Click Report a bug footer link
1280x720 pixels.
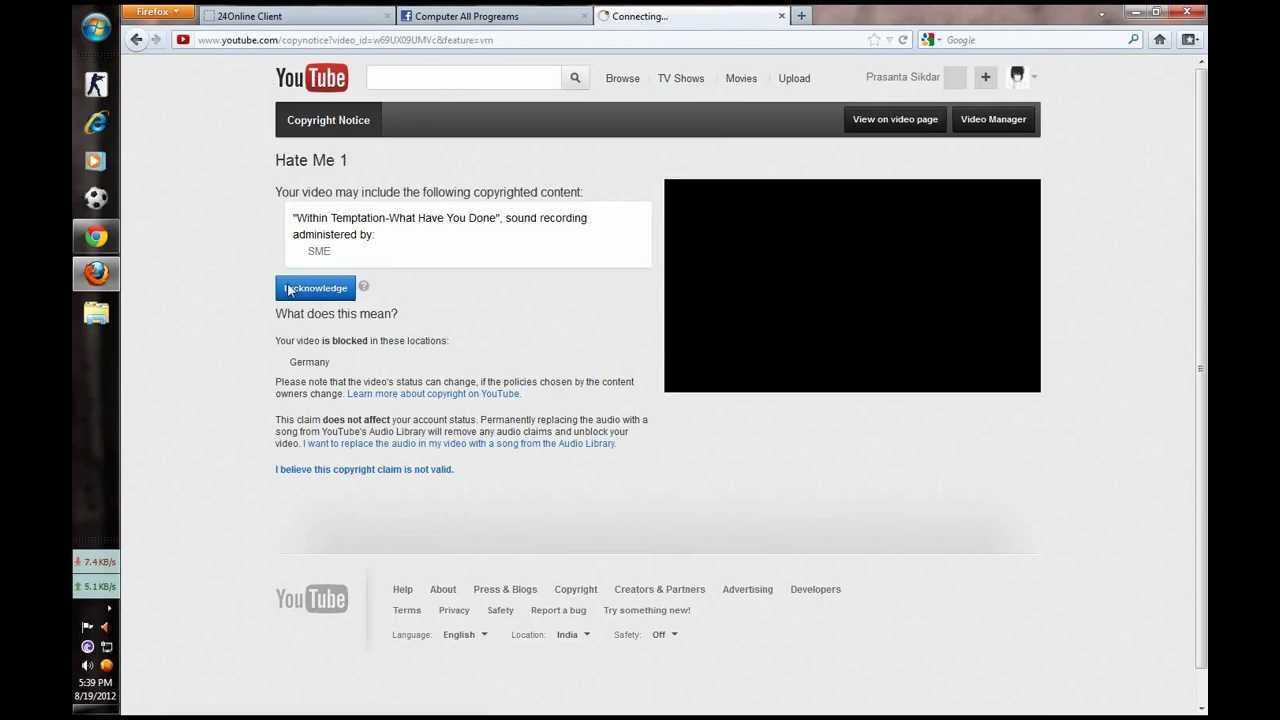(x=559, y=610)
